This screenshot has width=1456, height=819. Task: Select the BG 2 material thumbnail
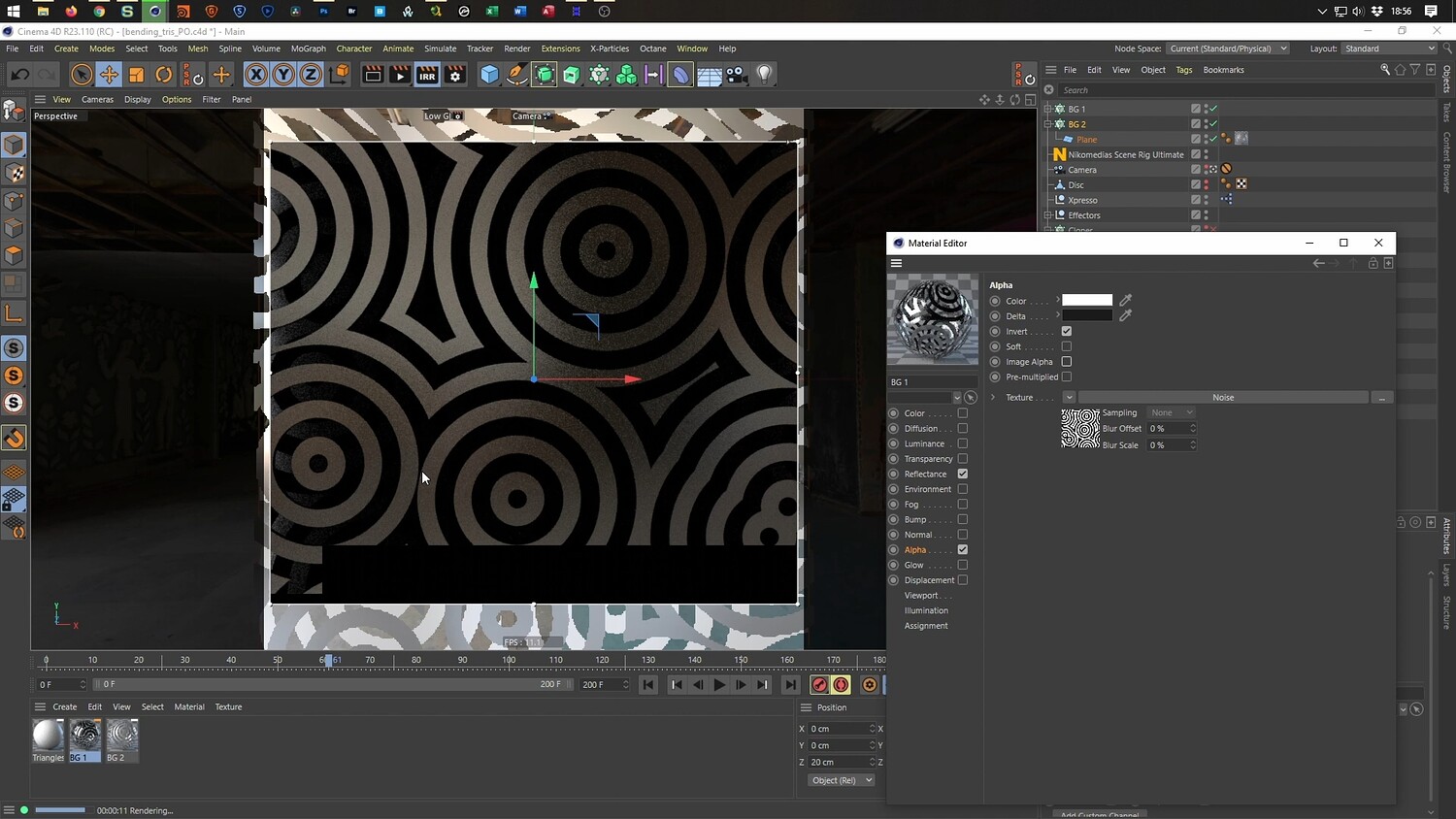tap(122, 736)
